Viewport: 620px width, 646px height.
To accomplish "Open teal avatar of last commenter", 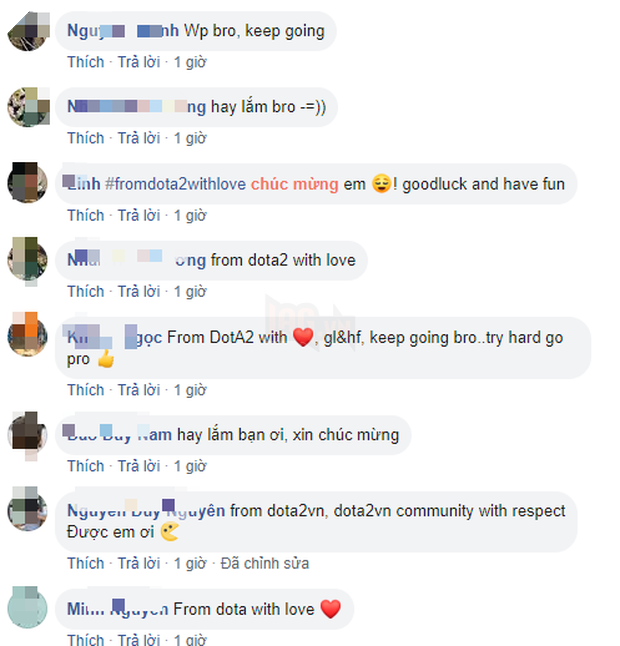I will pyautogui.click(x=28, y=608).
